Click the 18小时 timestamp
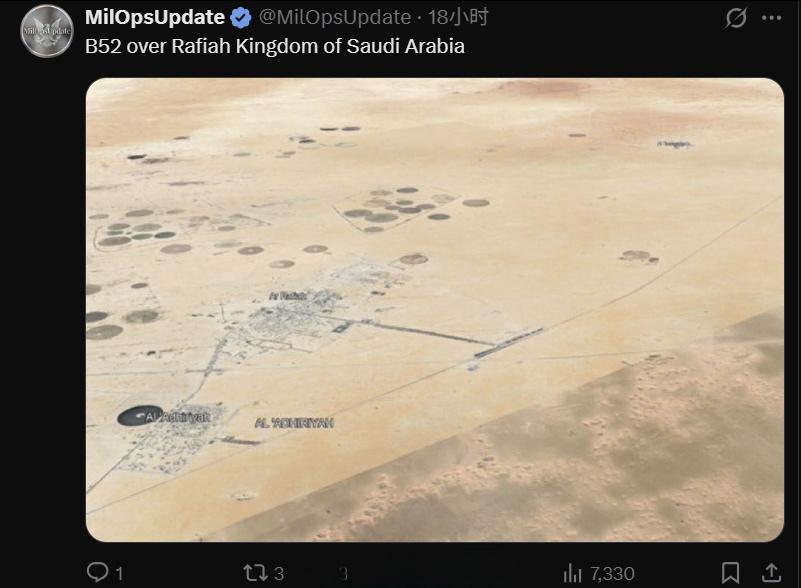This screenshot has height=588, width=801. pyautogui.click(x=458, y=17)
